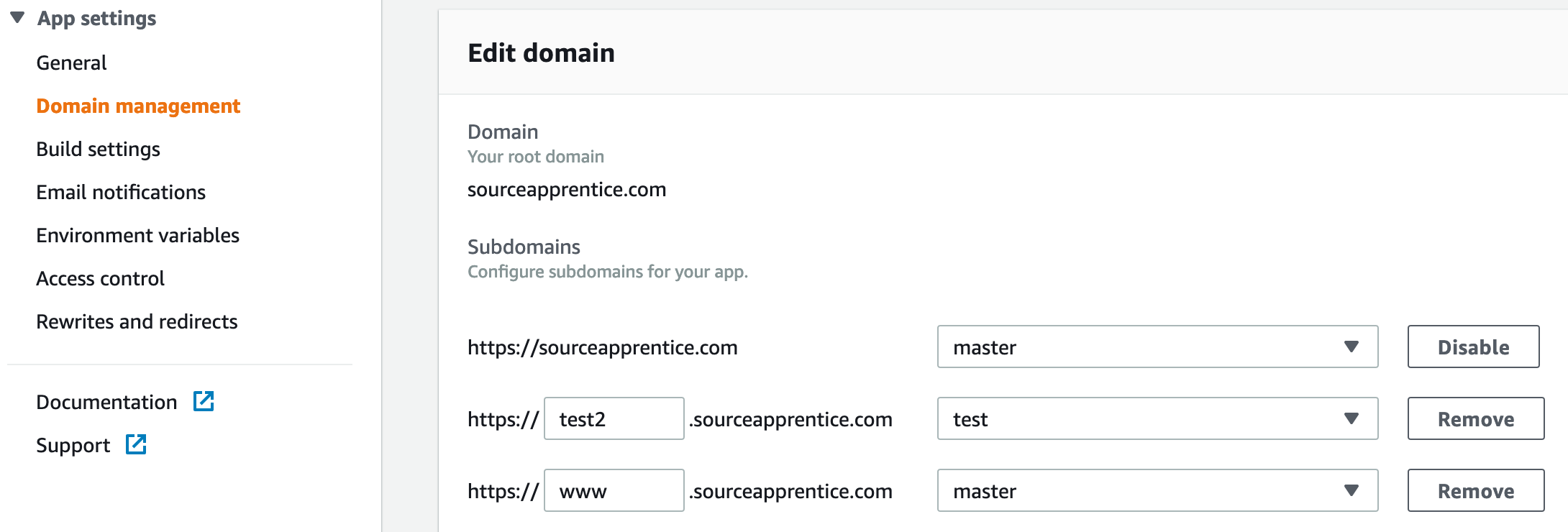The image size is (1568, 532).
Task: Focus the test2 subdomain prefix field
Action: click(x=614, y=418)
